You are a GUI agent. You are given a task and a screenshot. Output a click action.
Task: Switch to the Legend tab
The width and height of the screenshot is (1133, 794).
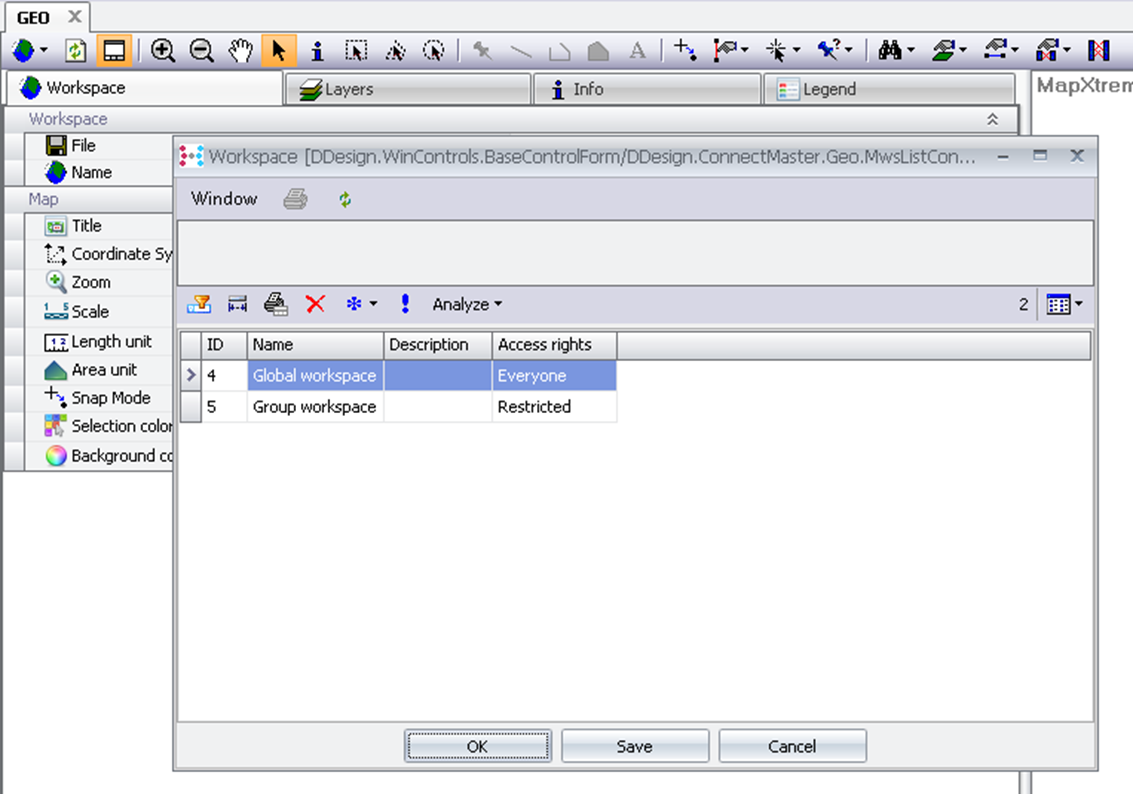point(889,89)
